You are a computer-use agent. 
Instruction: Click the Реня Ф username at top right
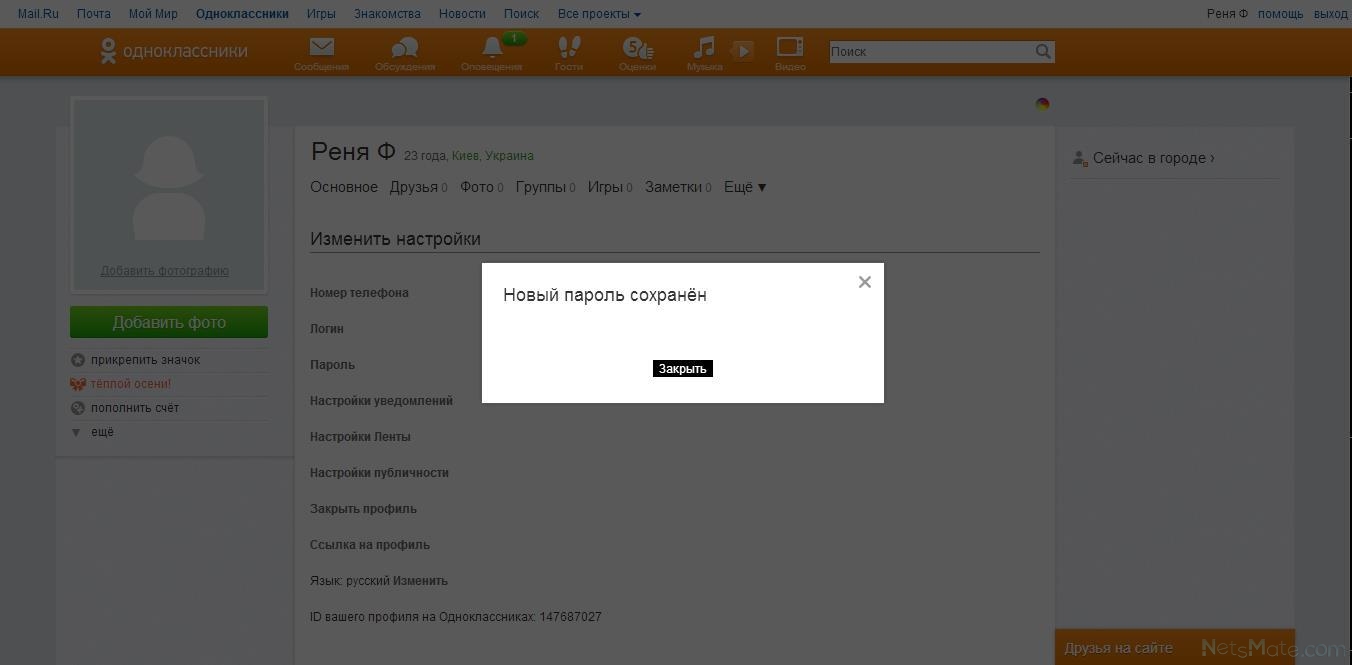point(1227,14)
